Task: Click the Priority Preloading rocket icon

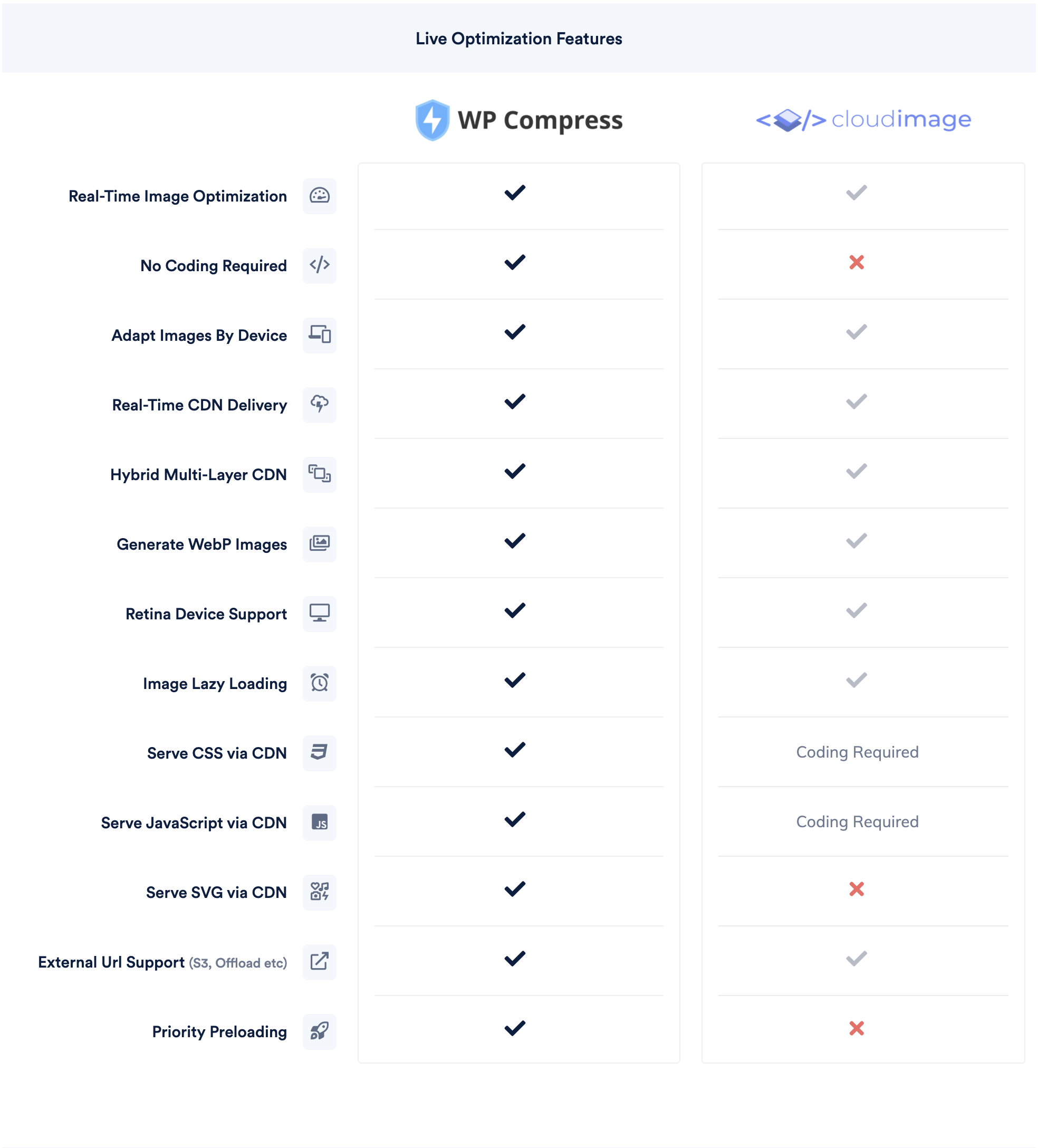Action: 320,1031
